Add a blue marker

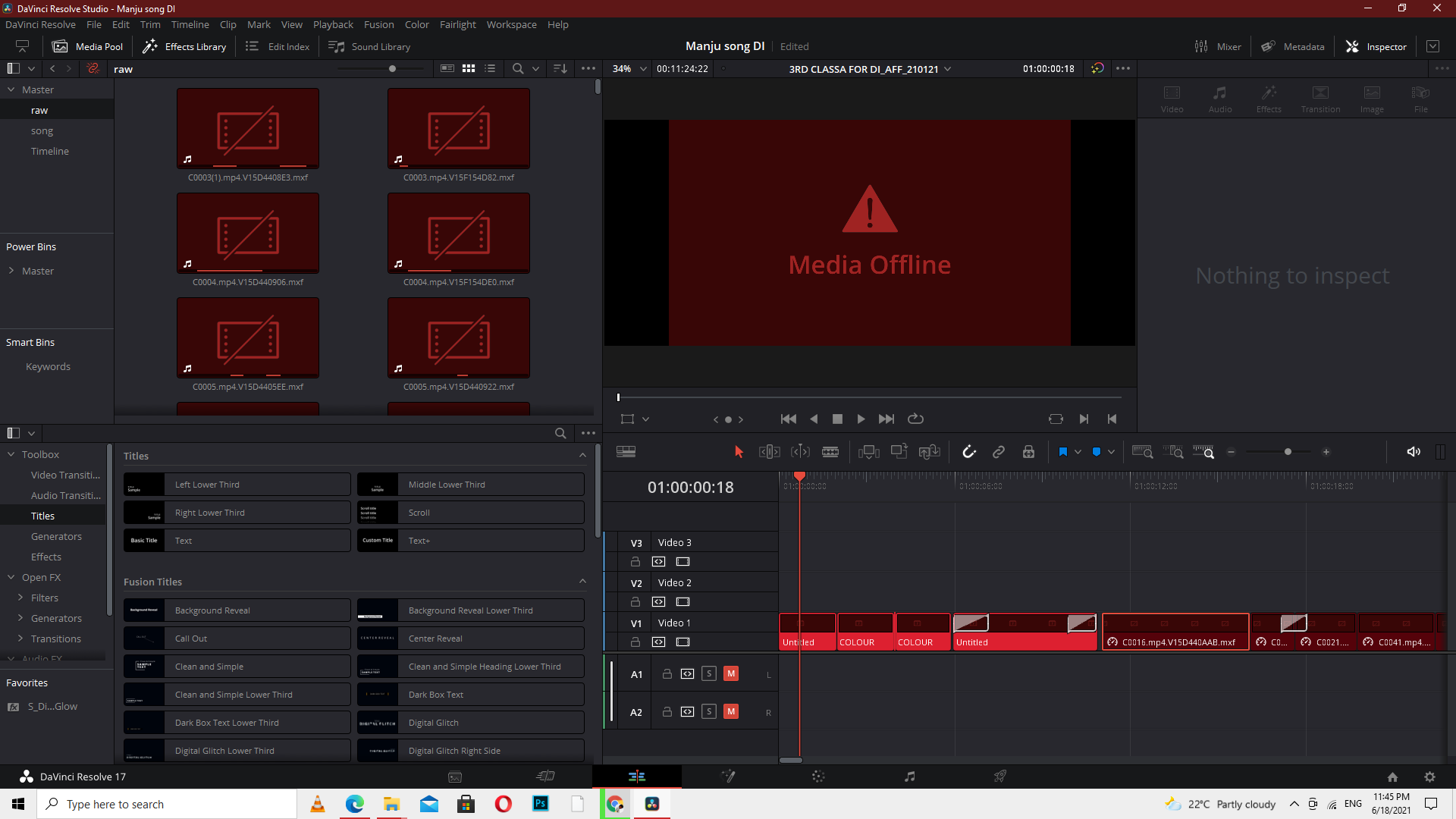[1097, 452]
